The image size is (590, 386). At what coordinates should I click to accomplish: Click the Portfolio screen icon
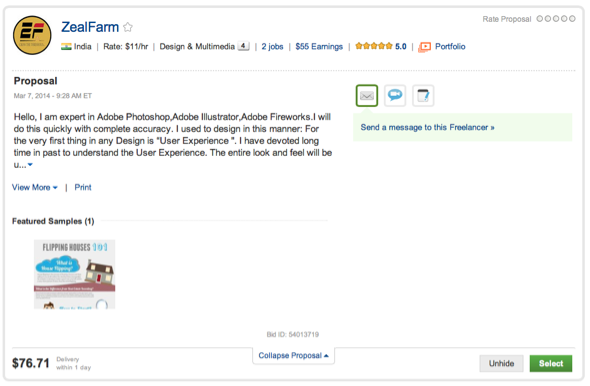424,47
